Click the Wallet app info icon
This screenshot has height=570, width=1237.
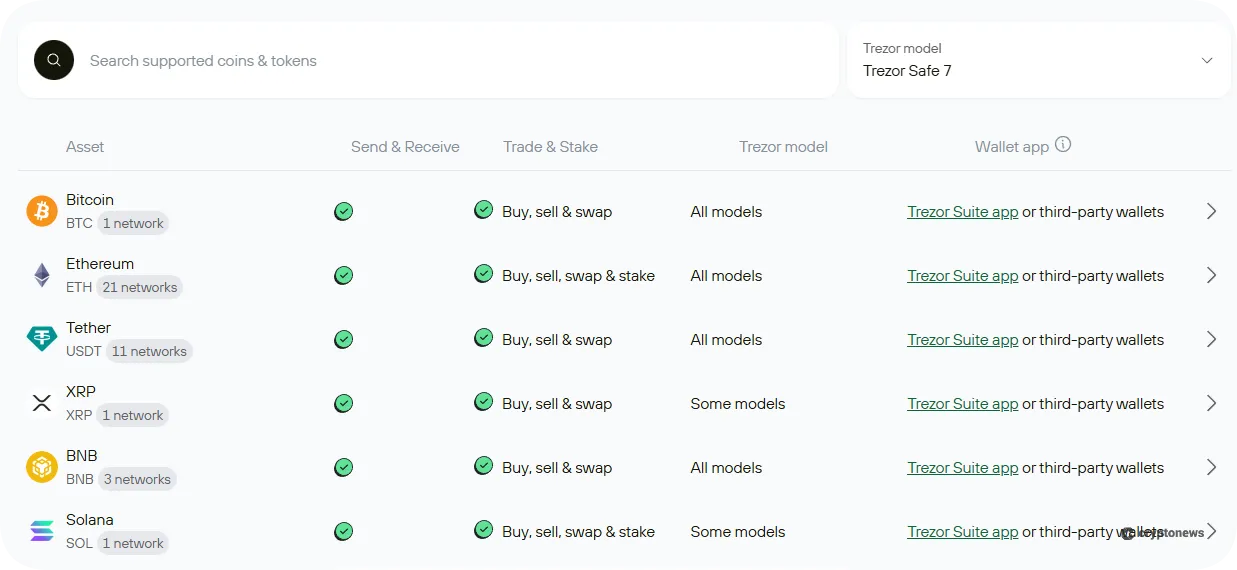[x=1063, y=145]
